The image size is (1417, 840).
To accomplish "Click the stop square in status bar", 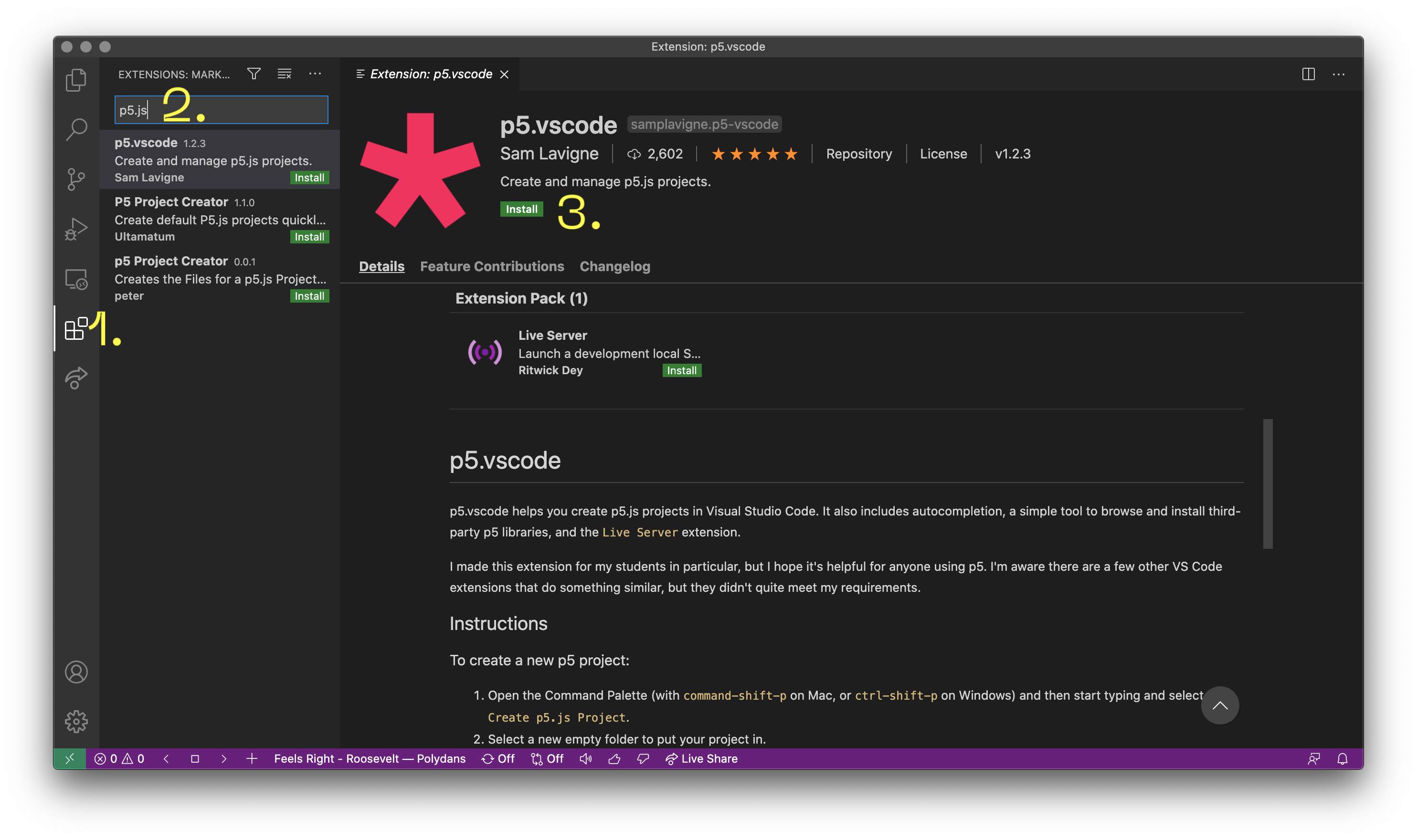I will (x=195, y=758).
